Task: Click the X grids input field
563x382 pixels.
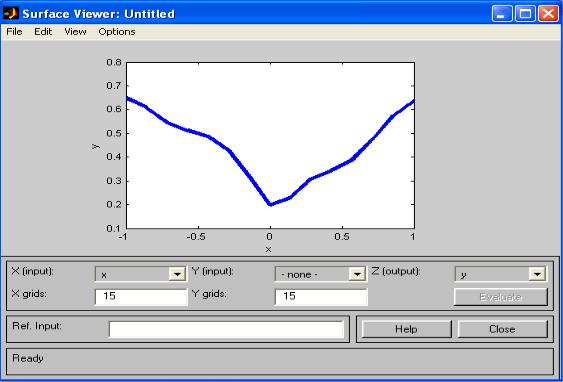Action: pyautogui.click(x=141, y=297)
